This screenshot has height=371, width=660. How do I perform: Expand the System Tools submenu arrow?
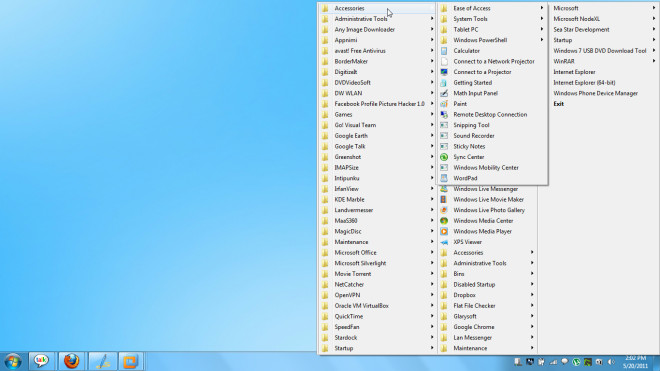542,19
